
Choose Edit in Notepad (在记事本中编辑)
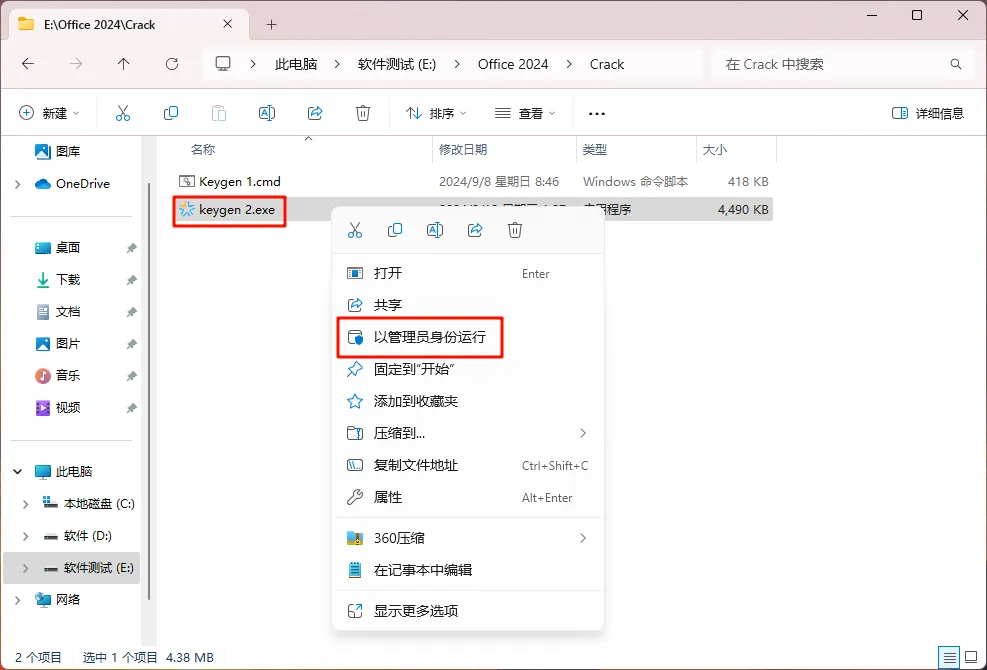click(x=468, y=570)
